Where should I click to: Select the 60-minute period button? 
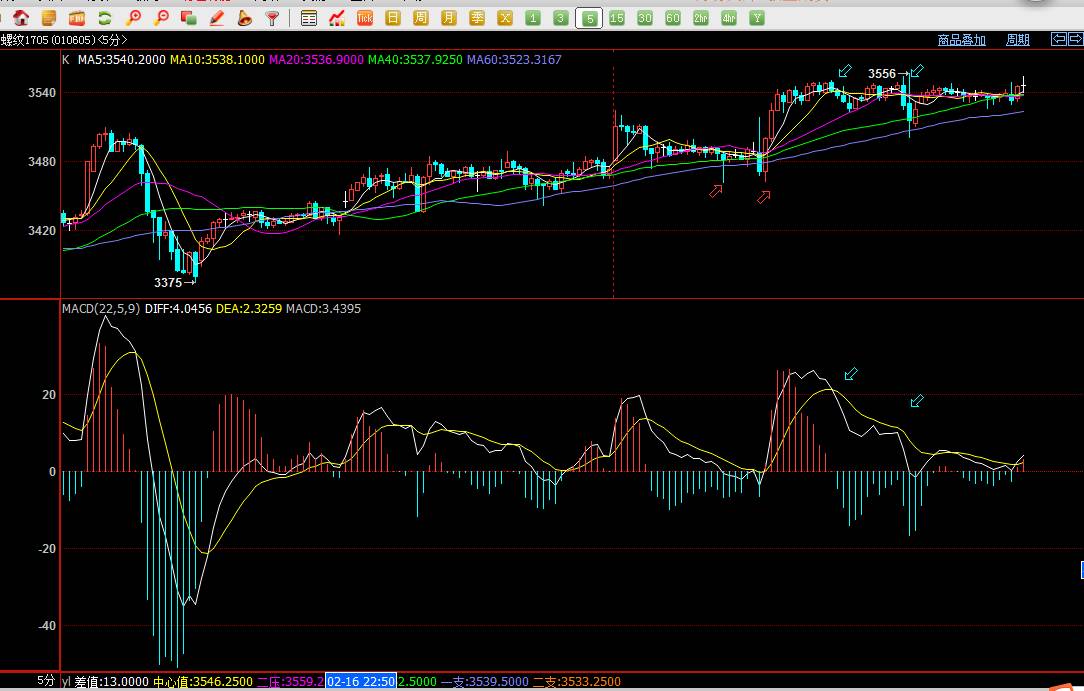tap(673, 18)
